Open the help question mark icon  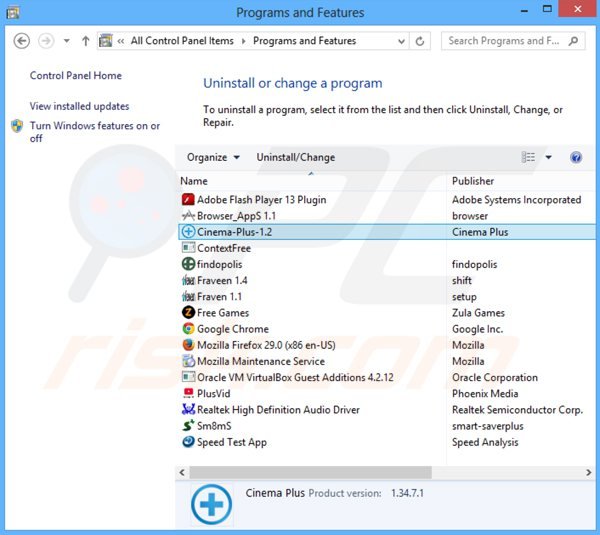pyautogui.click(x=576, y=157)
